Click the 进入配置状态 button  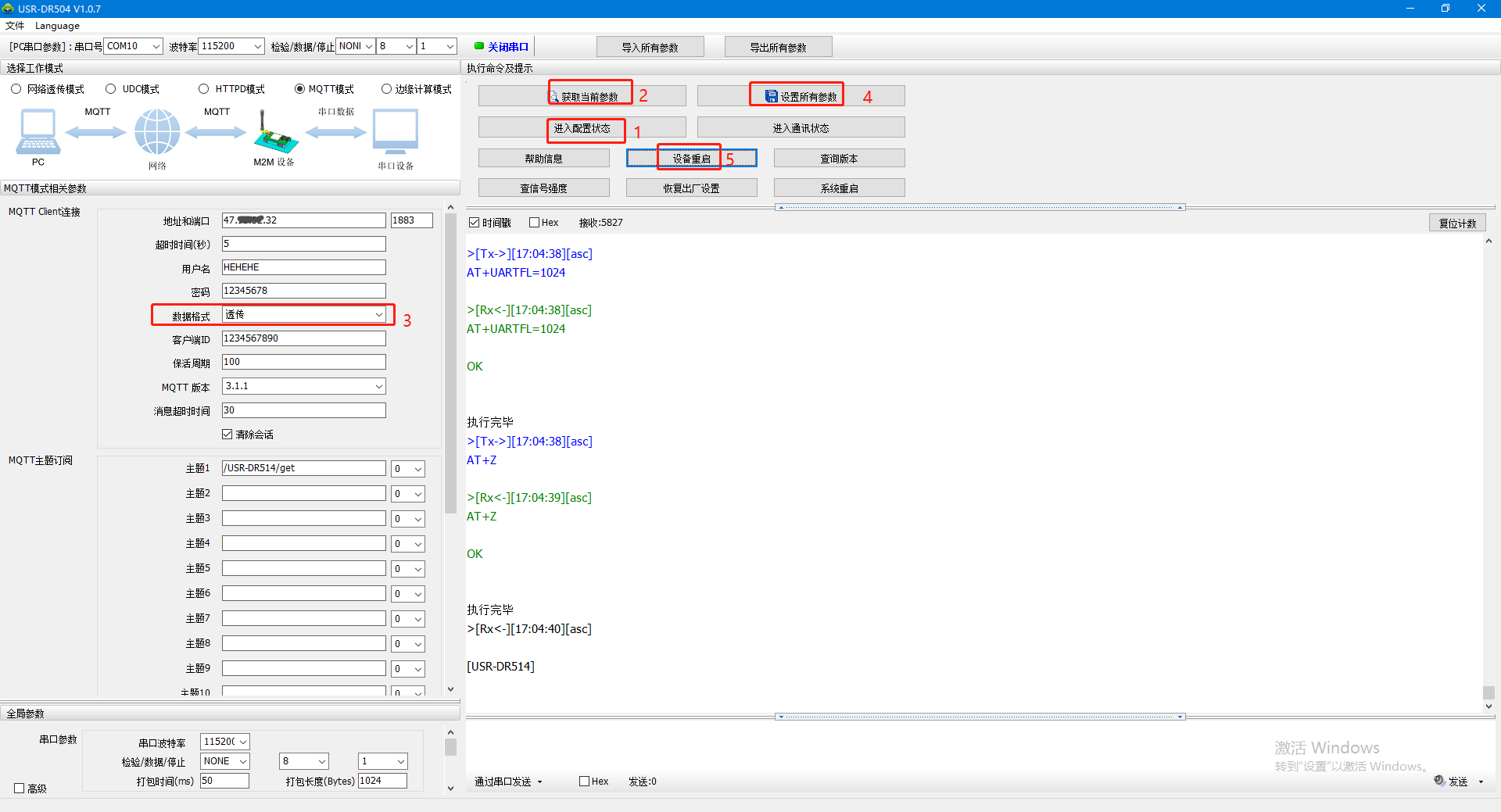coord(582,128)
